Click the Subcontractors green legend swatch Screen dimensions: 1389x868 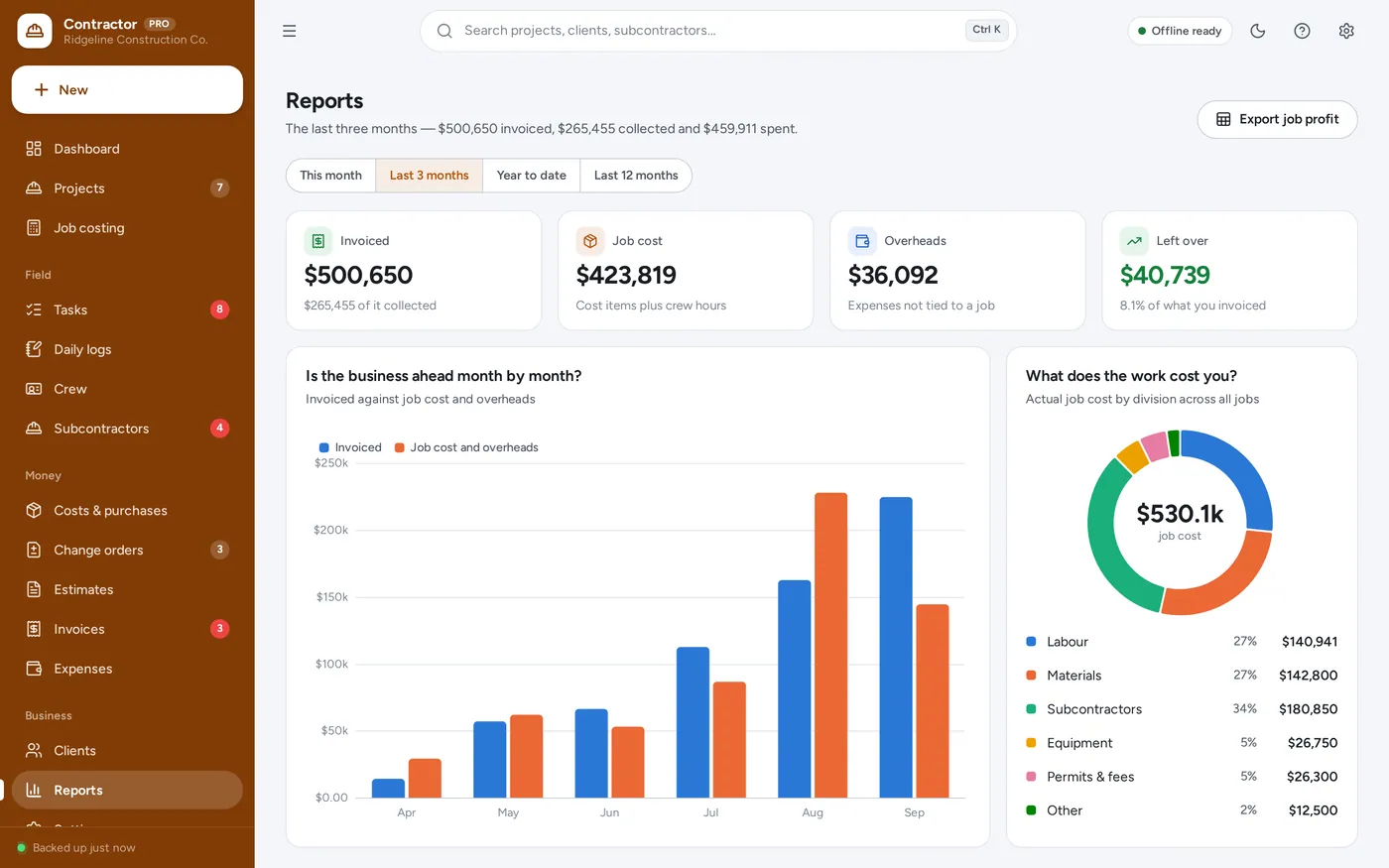coord(1031,709)
